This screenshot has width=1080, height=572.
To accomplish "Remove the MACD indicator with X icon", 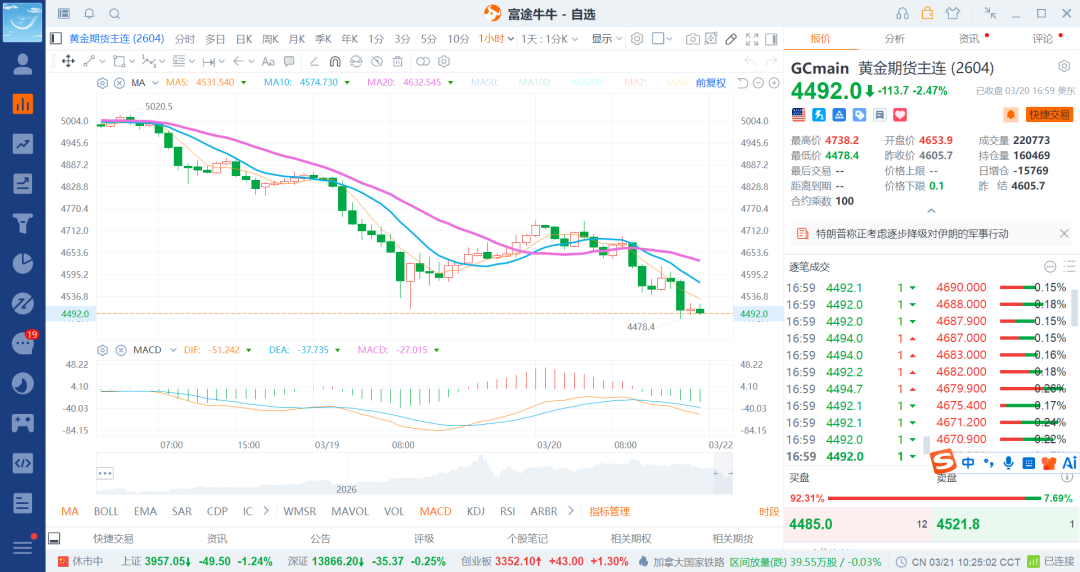I will coord(121,350).
